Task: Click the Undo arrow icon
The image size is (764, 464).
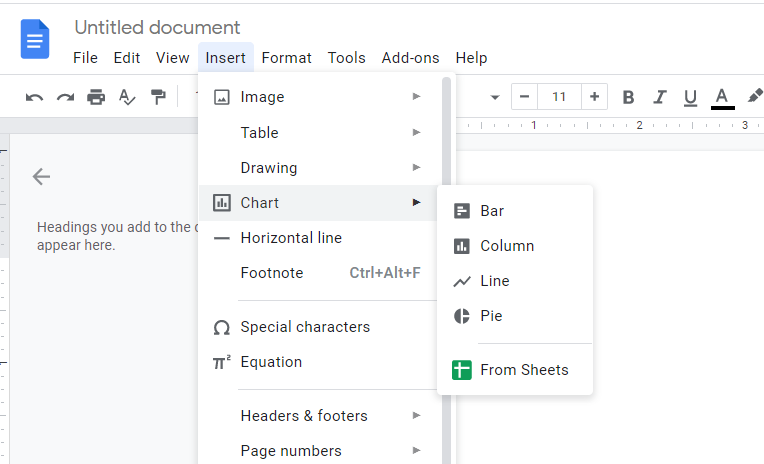Action: [x=35, y=97]
